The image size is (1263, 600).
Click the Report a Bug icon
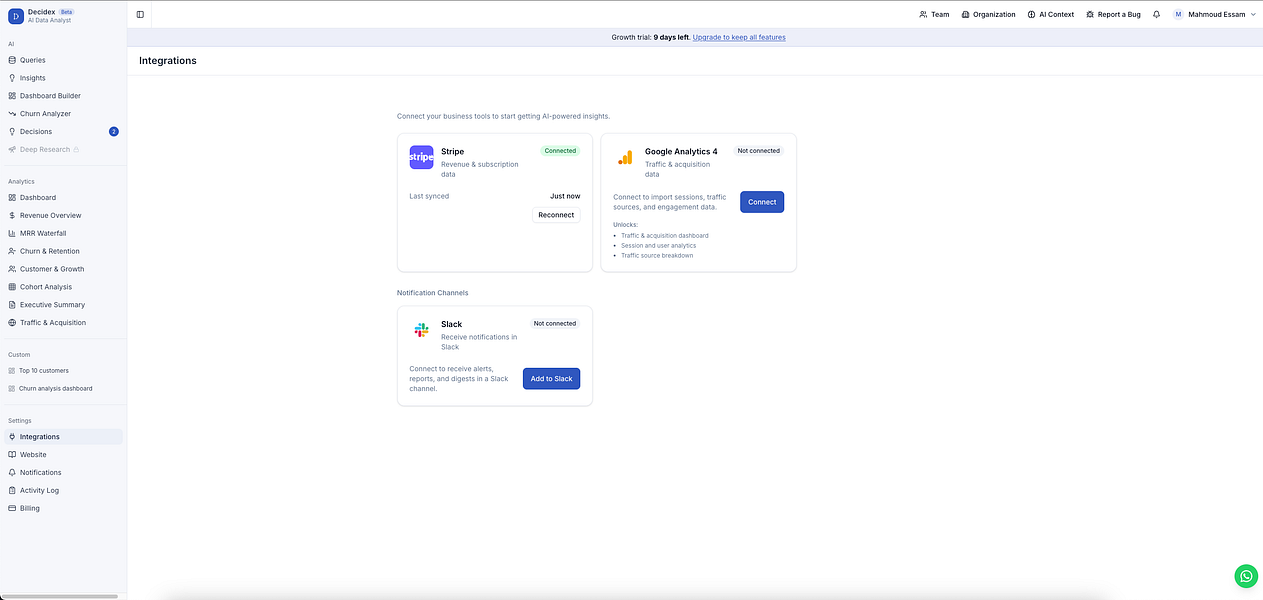click(1090, 14)
